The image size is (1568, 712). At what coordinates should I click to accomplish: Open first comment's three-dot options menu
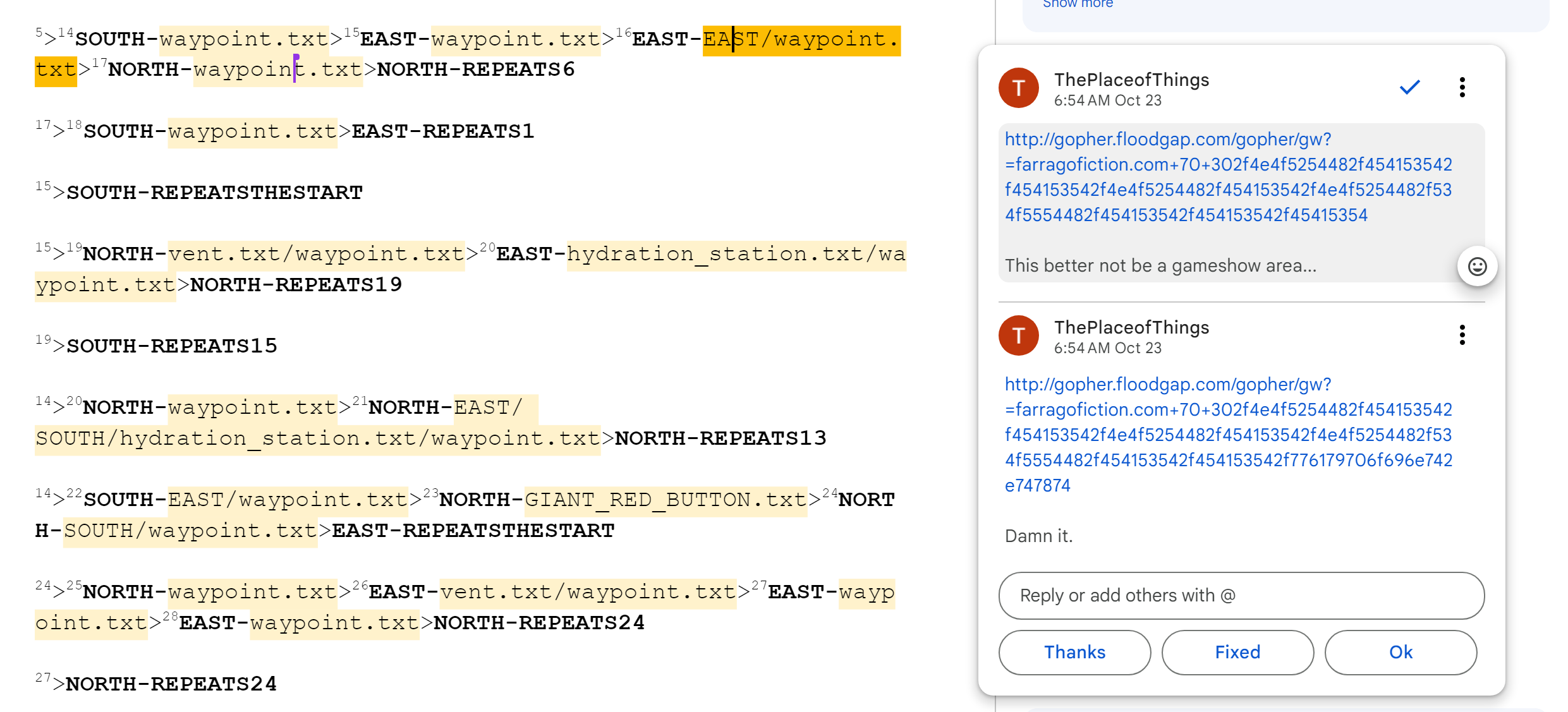[1462, 87]
